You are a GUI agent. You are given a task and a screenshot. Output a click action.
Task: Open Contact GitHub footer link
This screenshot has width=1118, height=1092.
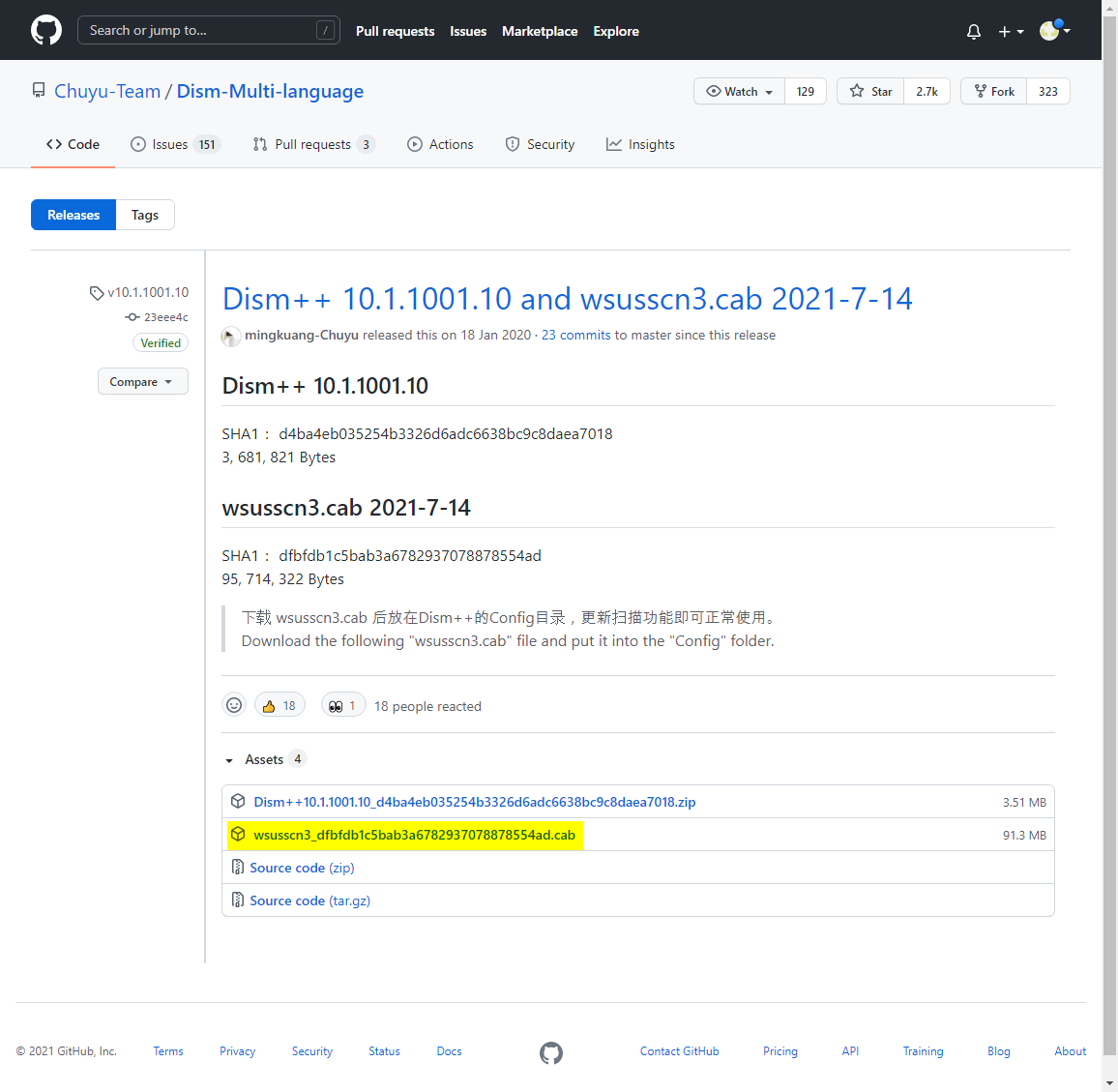click(680, 1051)
